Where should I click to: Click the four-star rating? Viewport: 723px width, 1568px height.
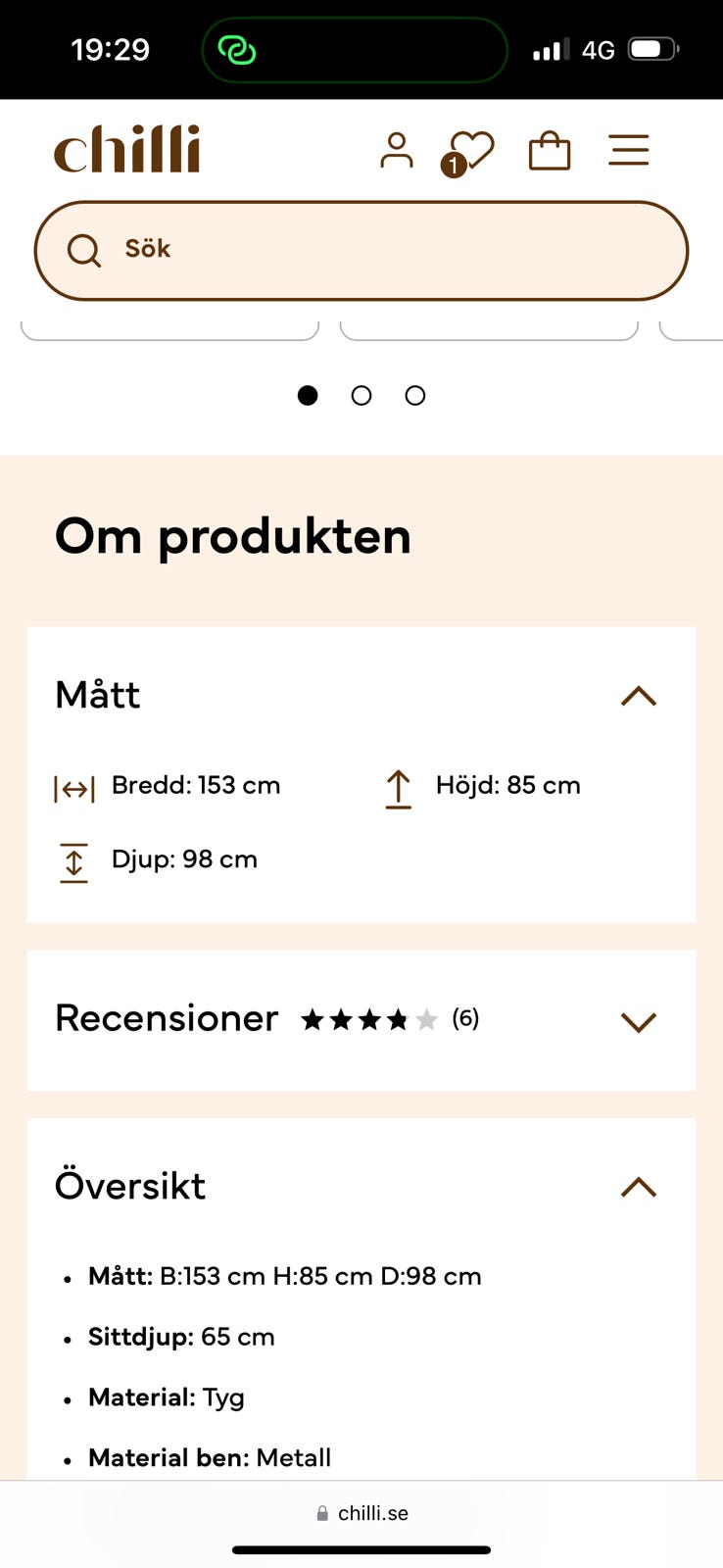coord(369,1020)
